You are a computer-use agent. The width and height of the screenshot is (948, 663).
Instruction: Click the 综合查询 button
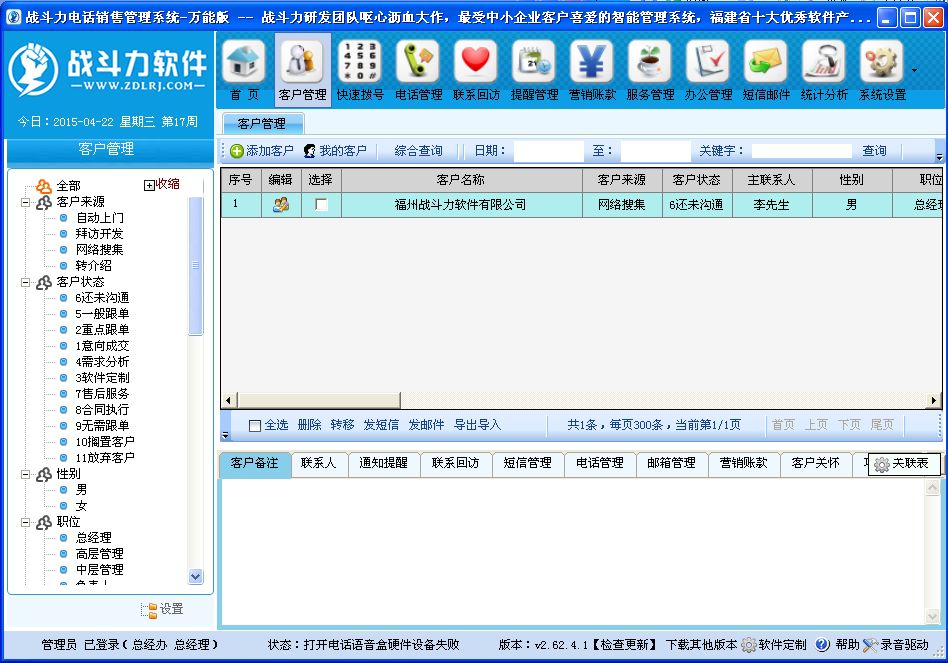418,151
